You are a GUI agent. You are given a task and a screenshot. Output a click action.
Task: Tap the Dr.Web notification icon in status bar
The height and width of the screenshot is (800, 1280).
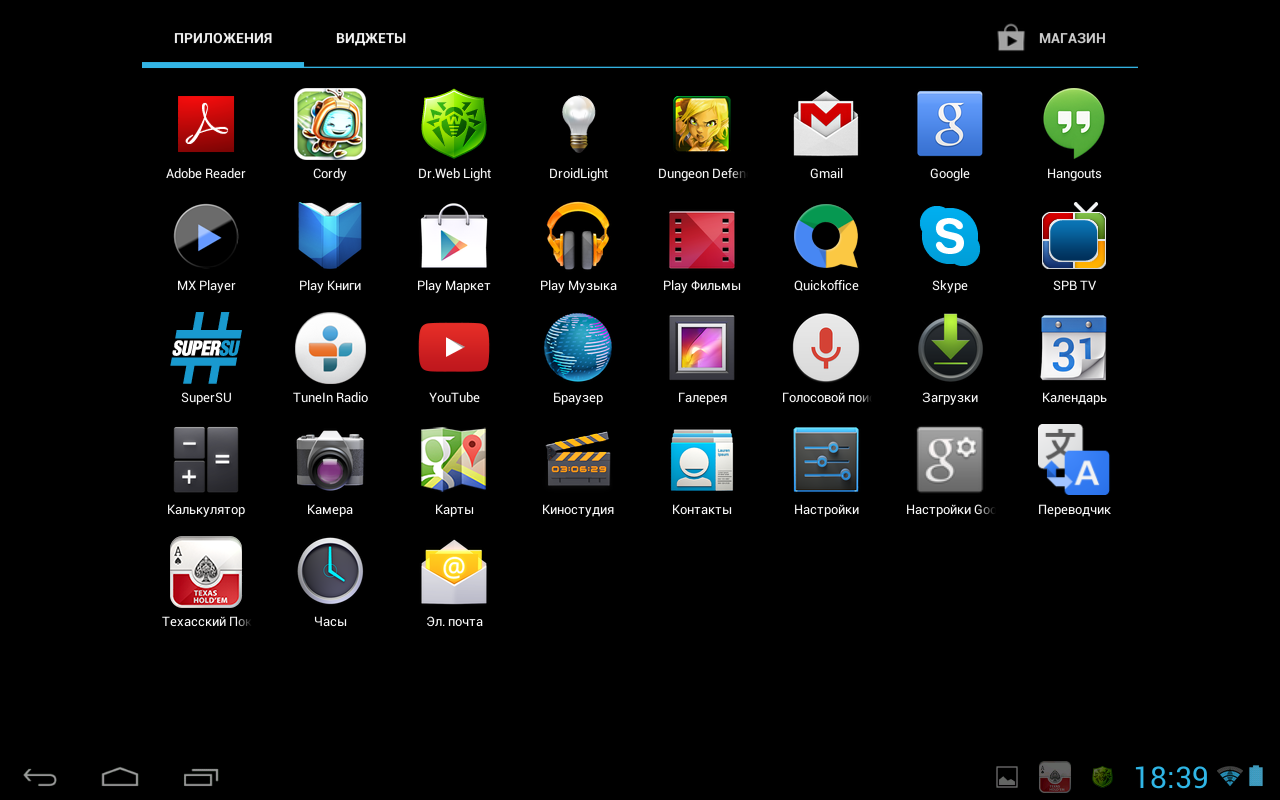point(1102,777)
